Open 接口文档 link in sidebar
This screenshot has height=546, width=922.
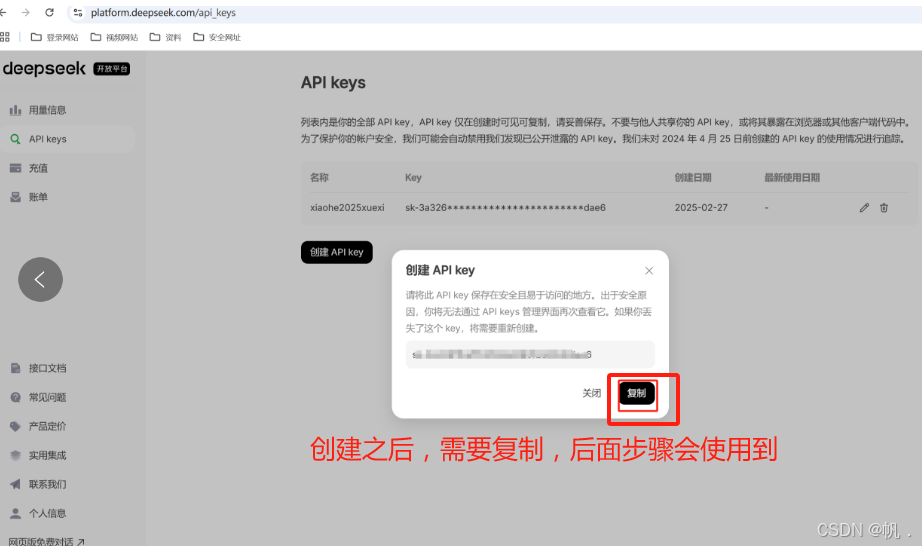47,369
